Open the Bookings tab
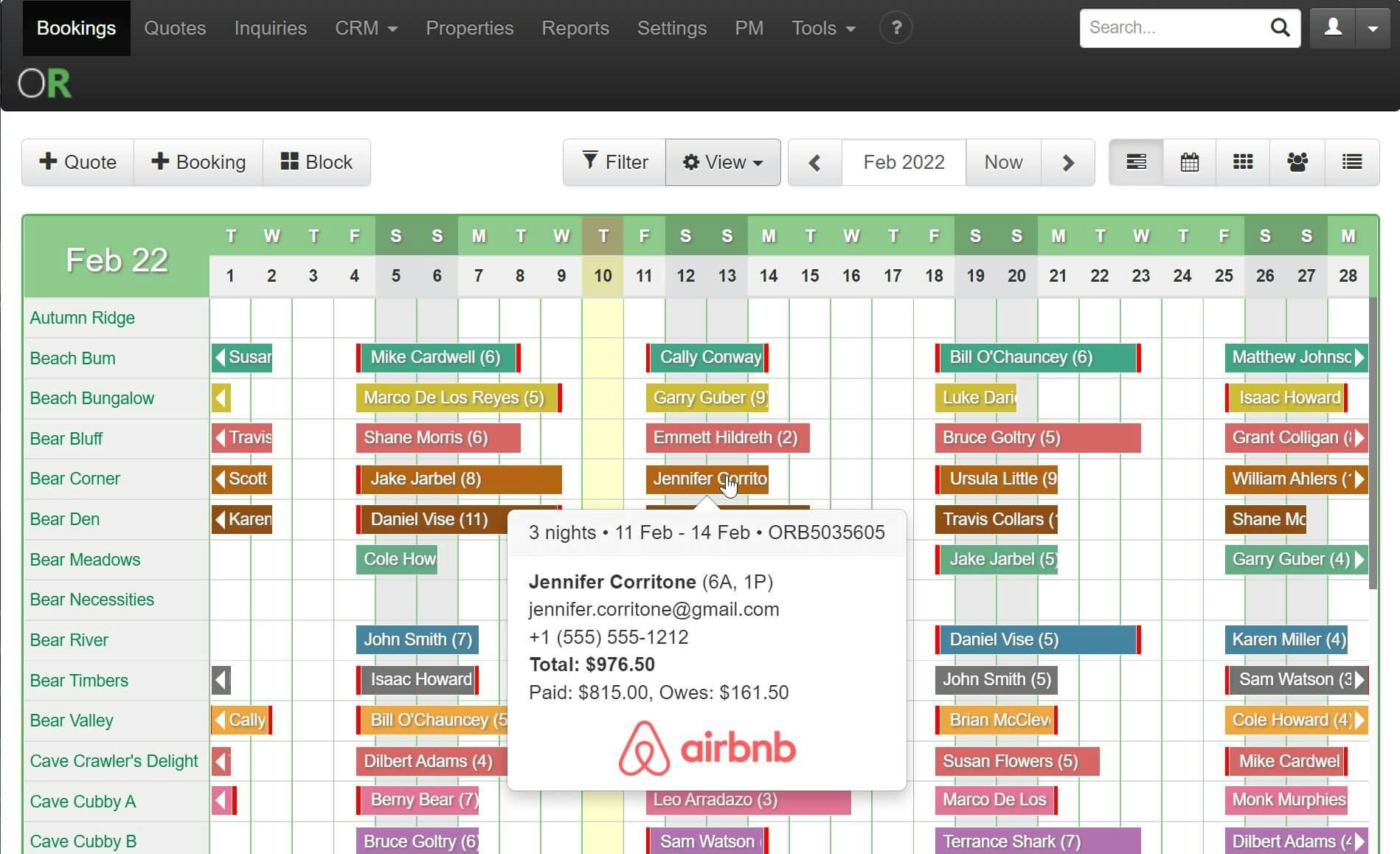1400x854 pixels. tap(77, 28)
